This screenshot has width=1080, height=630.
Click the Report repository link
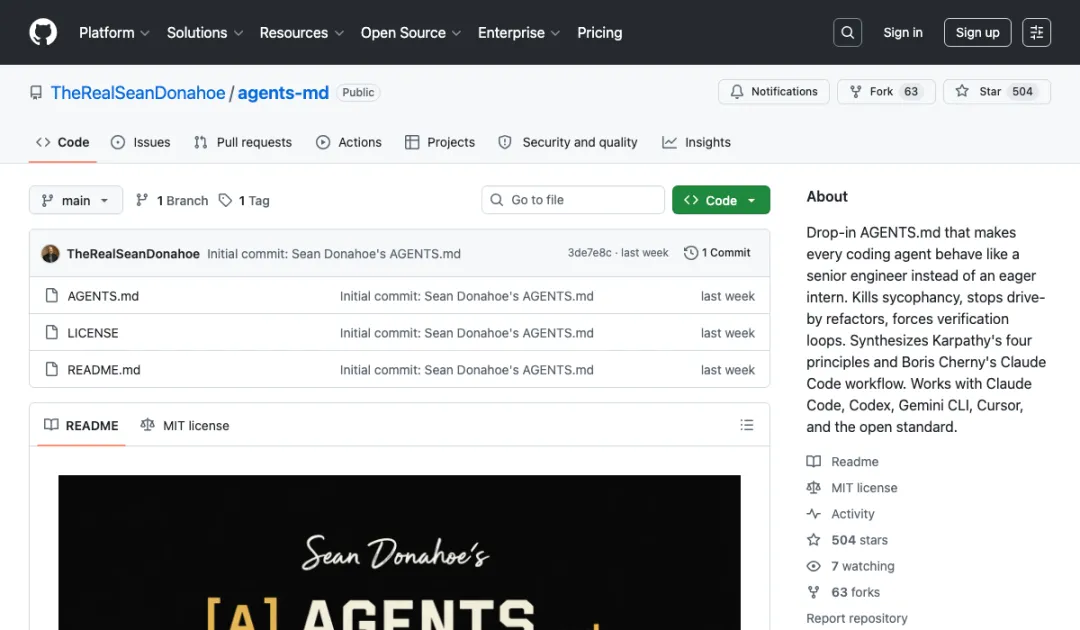[x=857, y=618]
